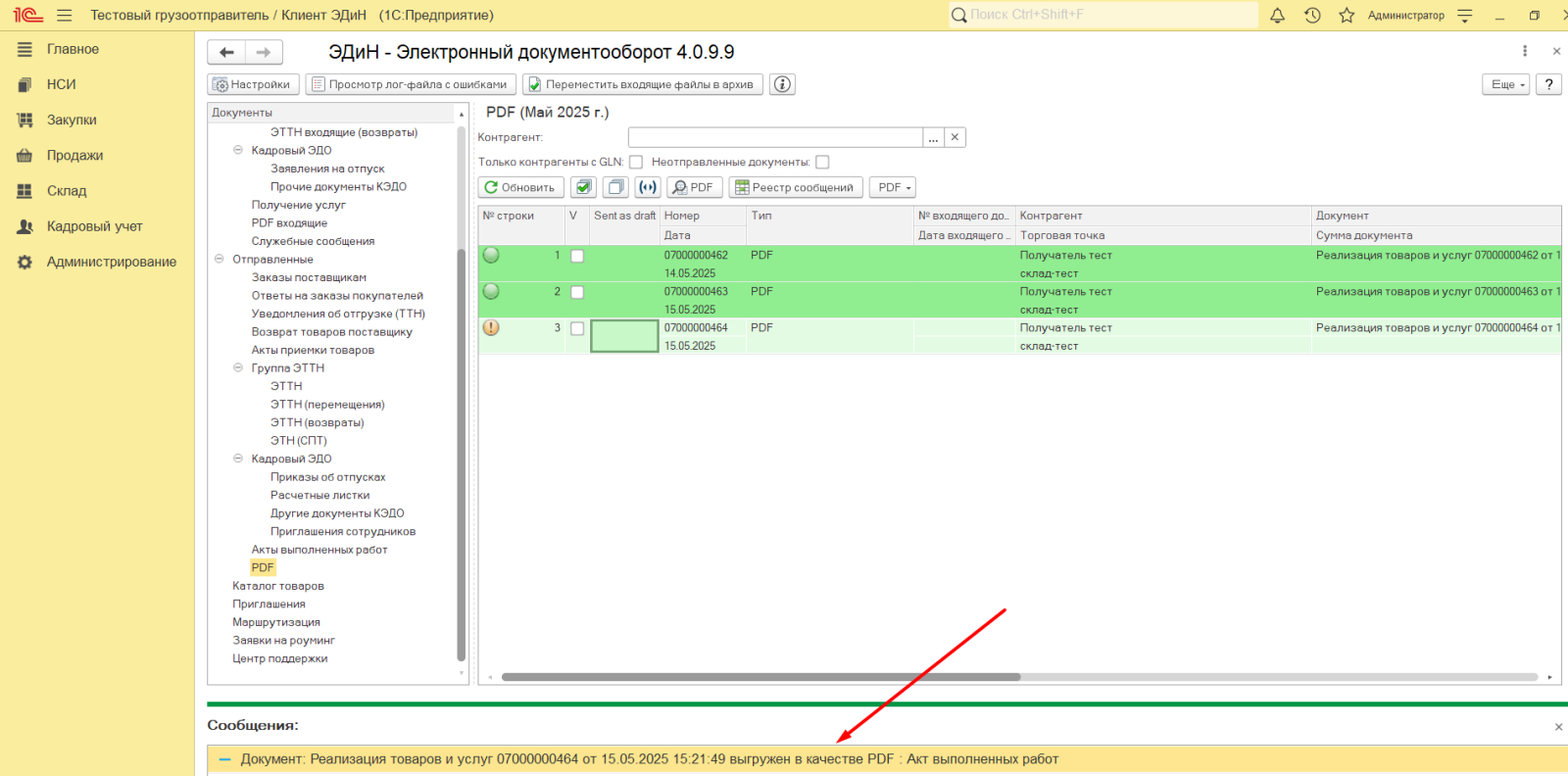
Task: Open history clock icon
Action: point(1312,16)
